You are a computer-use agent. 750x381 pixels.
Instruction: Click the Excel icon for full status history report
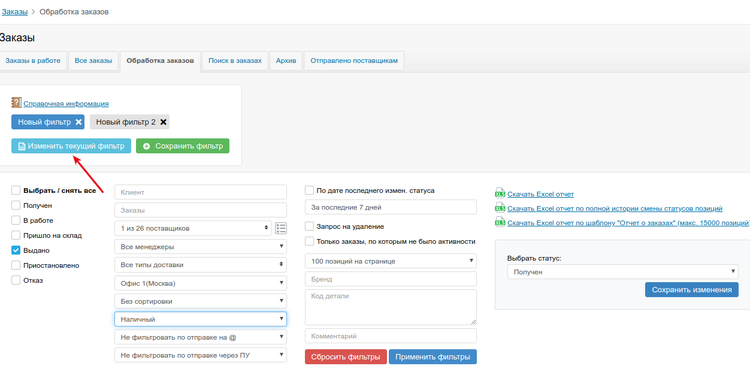pos(500,207)
